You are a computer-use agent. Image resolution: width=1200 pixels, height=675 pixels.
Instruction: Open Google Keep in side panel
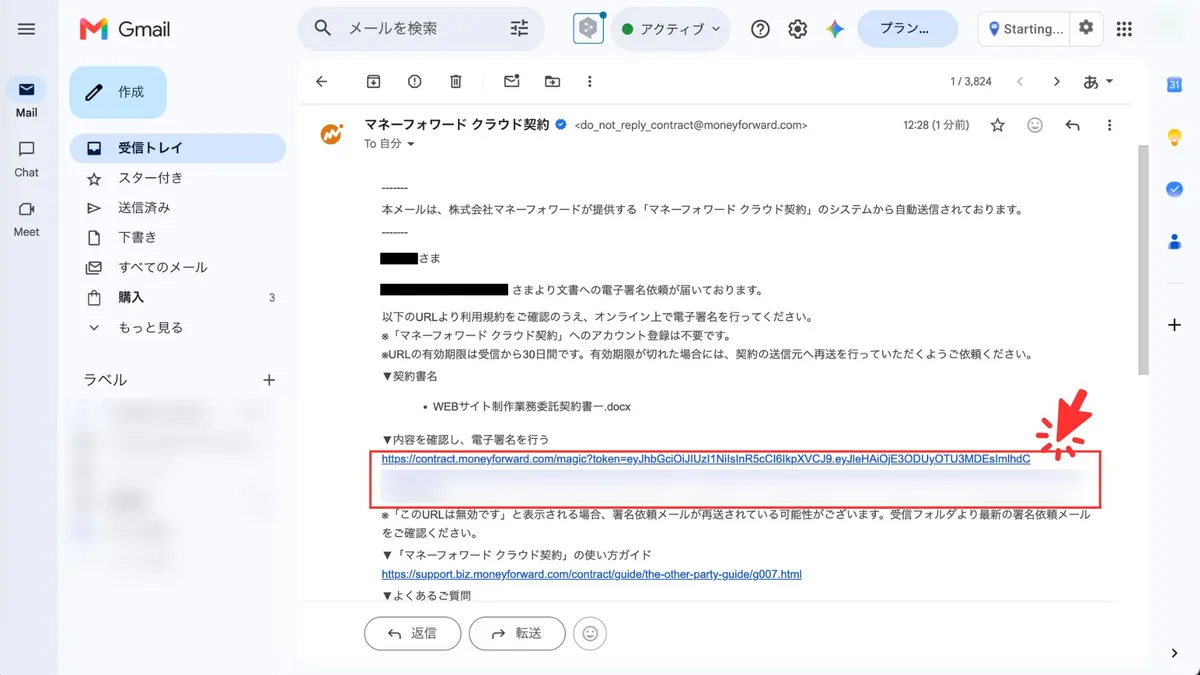1175,137
